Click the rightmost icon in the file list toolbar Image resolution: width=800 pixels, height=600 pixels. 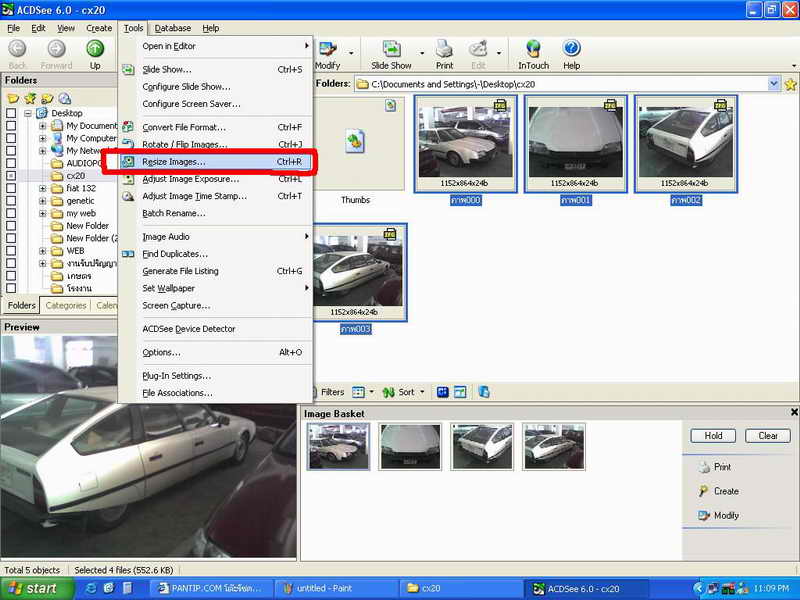point(484,392)
